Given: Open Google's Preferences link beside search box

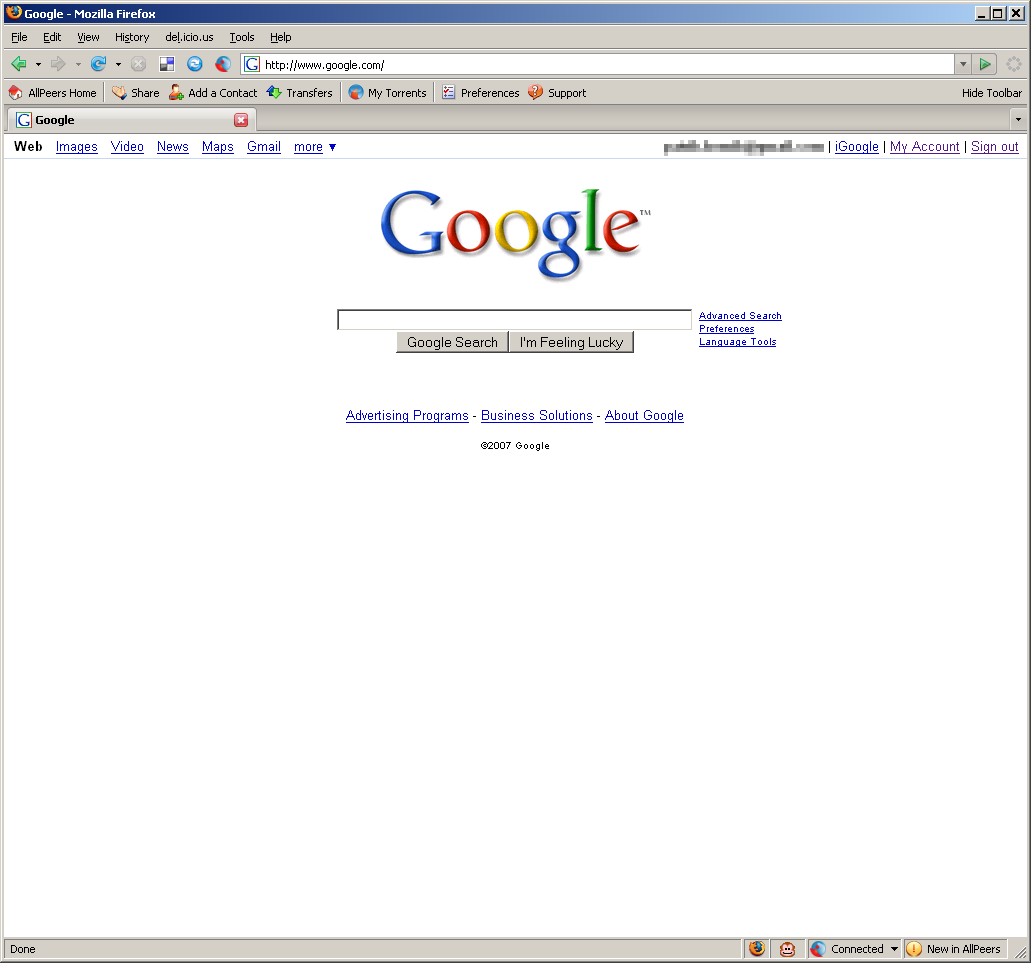Looking at the screenshot, I should click(727, 329).
